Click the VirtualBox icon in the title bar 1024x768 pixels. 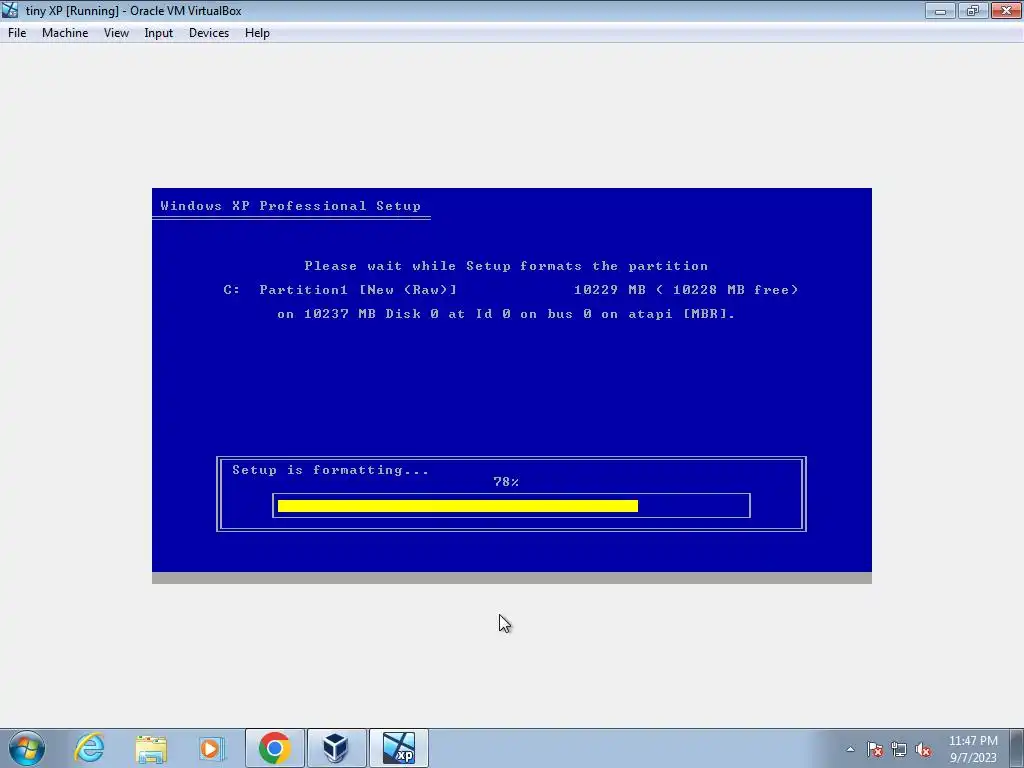pos(10,10)
